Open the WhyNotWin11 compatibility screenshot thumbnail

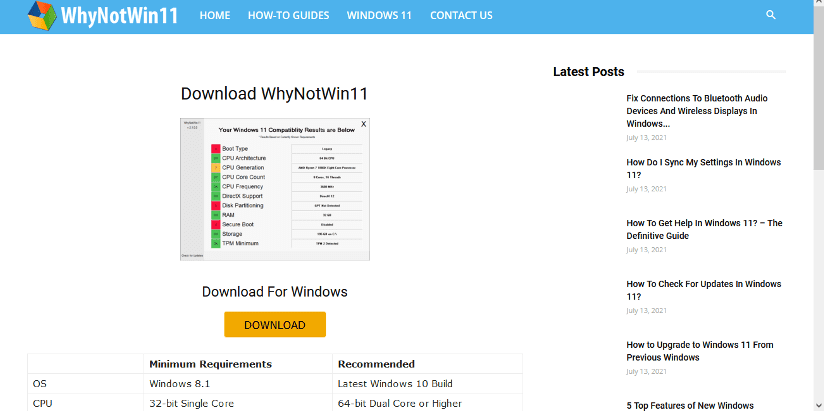click(275, 189)
